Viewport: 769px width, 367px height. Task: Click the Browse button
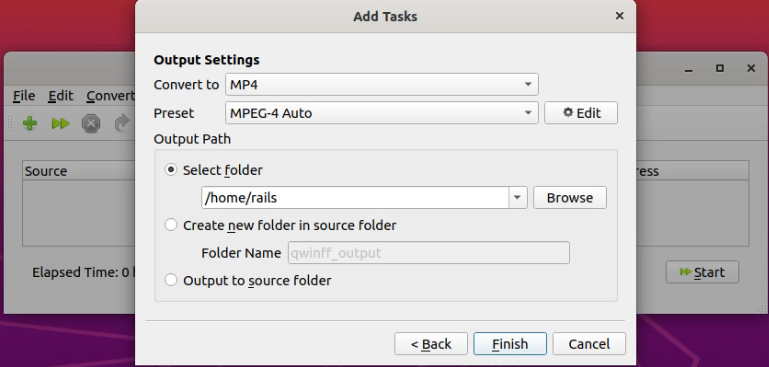point(570,198)
